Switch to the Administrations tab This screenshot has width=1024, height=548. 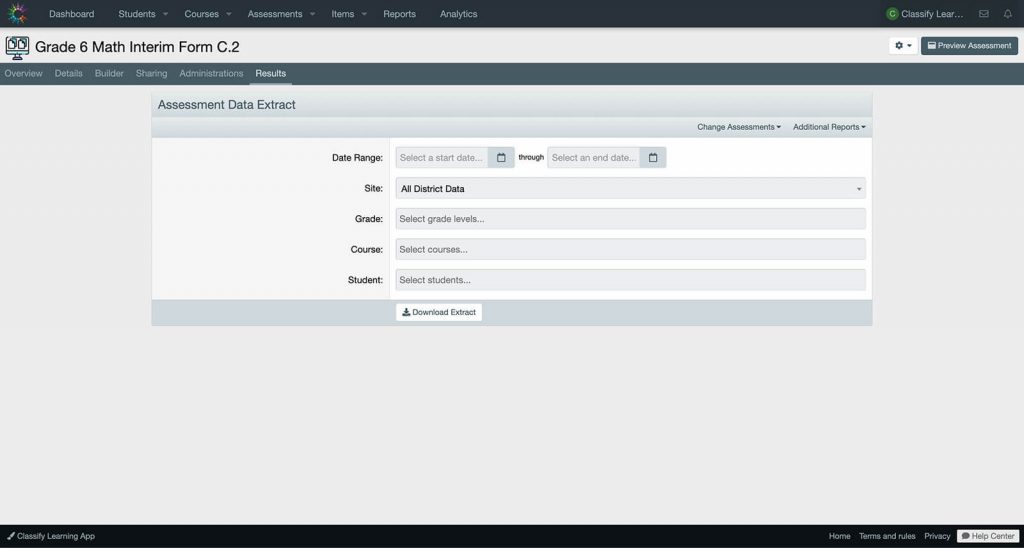tap(211, 73)
